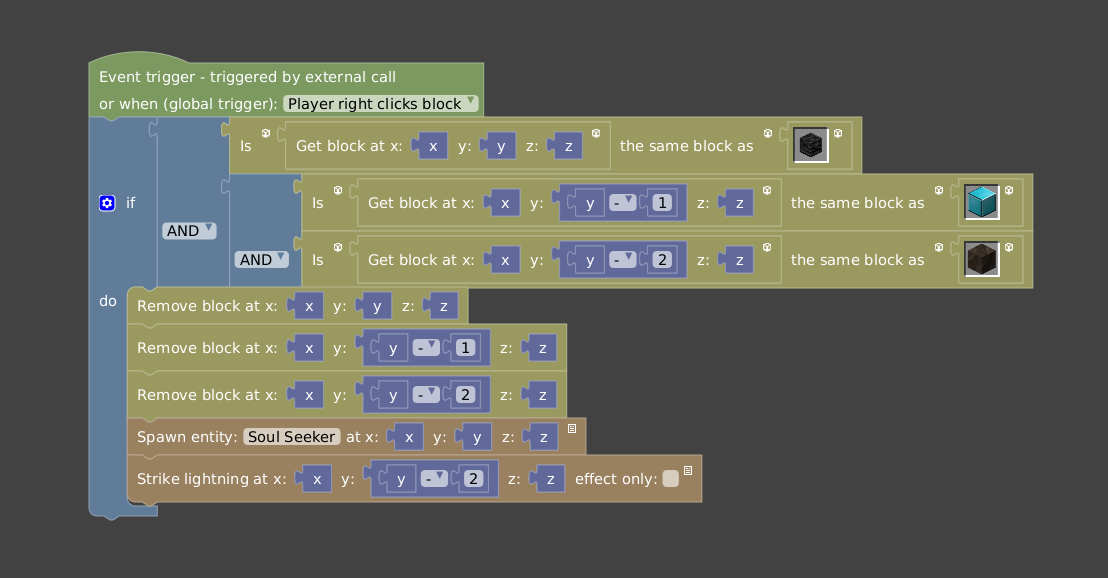1108x578 pixels.
Task: Click the cube icon beside the diamond block swatch
Action: click(1009, 190)
